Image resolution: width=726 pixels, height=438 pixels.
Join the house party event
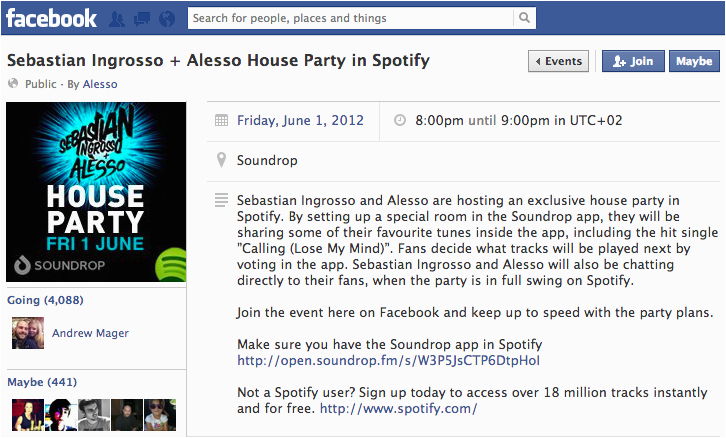click(633, 61)
